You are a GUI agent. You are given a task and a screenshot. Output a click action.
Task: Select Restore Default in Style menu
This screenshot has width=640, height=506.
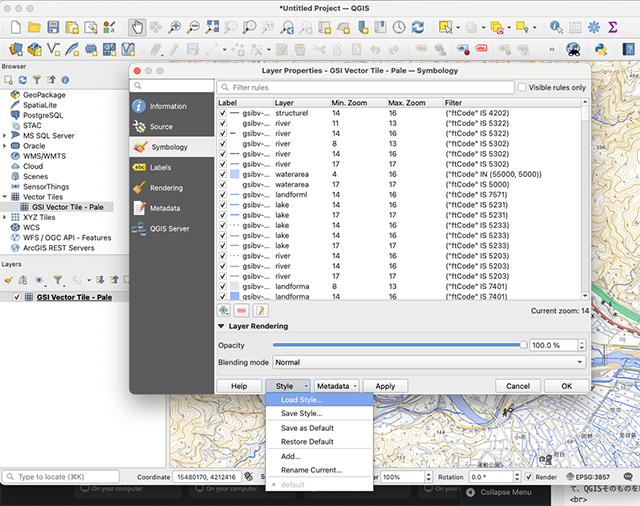click(319, 442)
